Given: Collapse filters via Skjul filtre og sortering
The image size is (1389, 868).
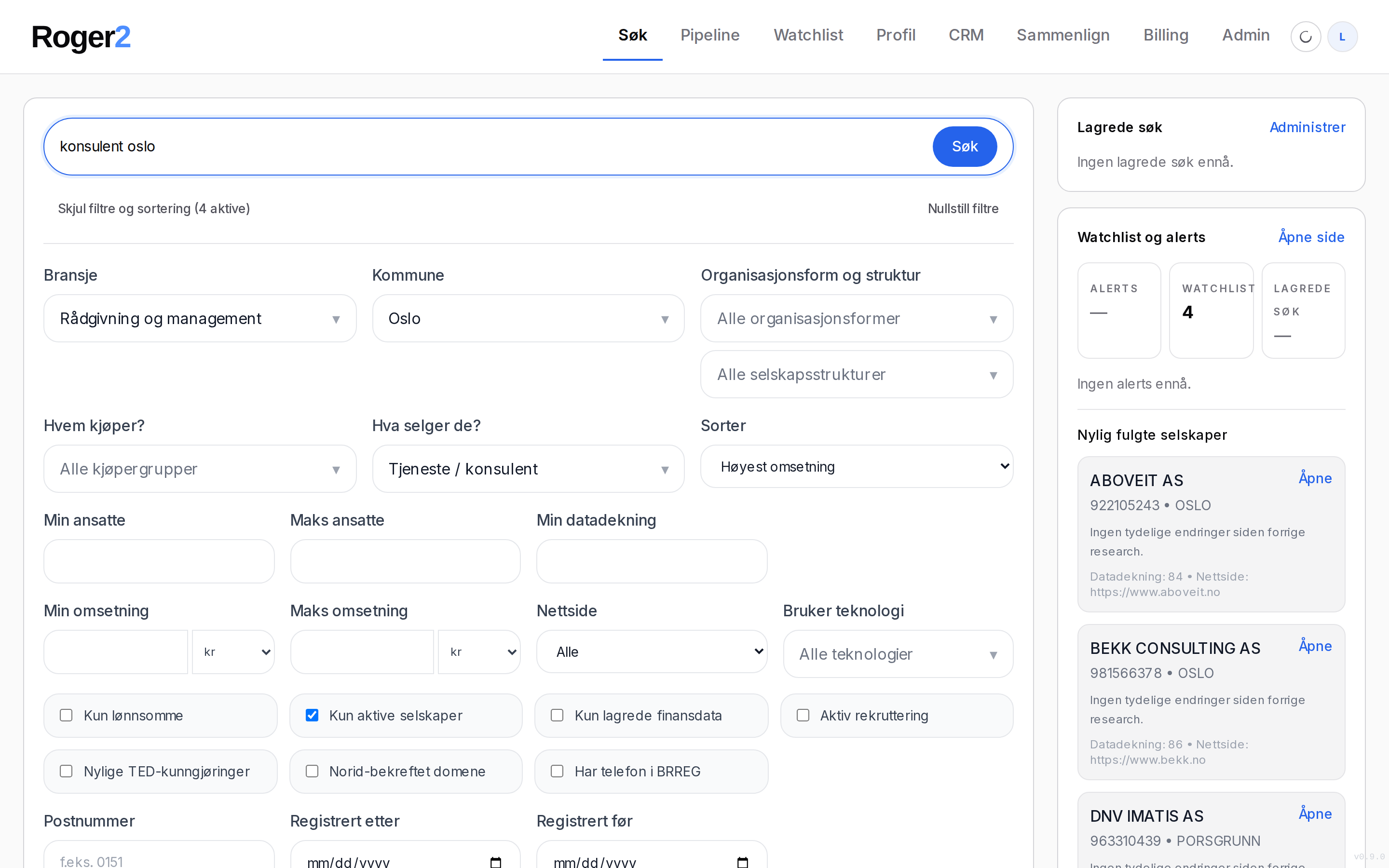Looking at the screenshot, I should pos(154,208).
